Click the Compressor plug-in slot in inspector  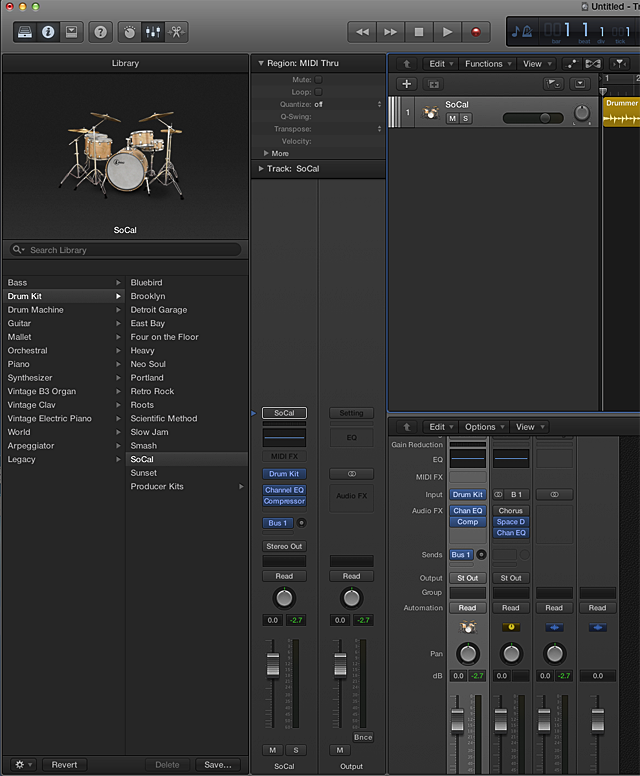[284, 501]
